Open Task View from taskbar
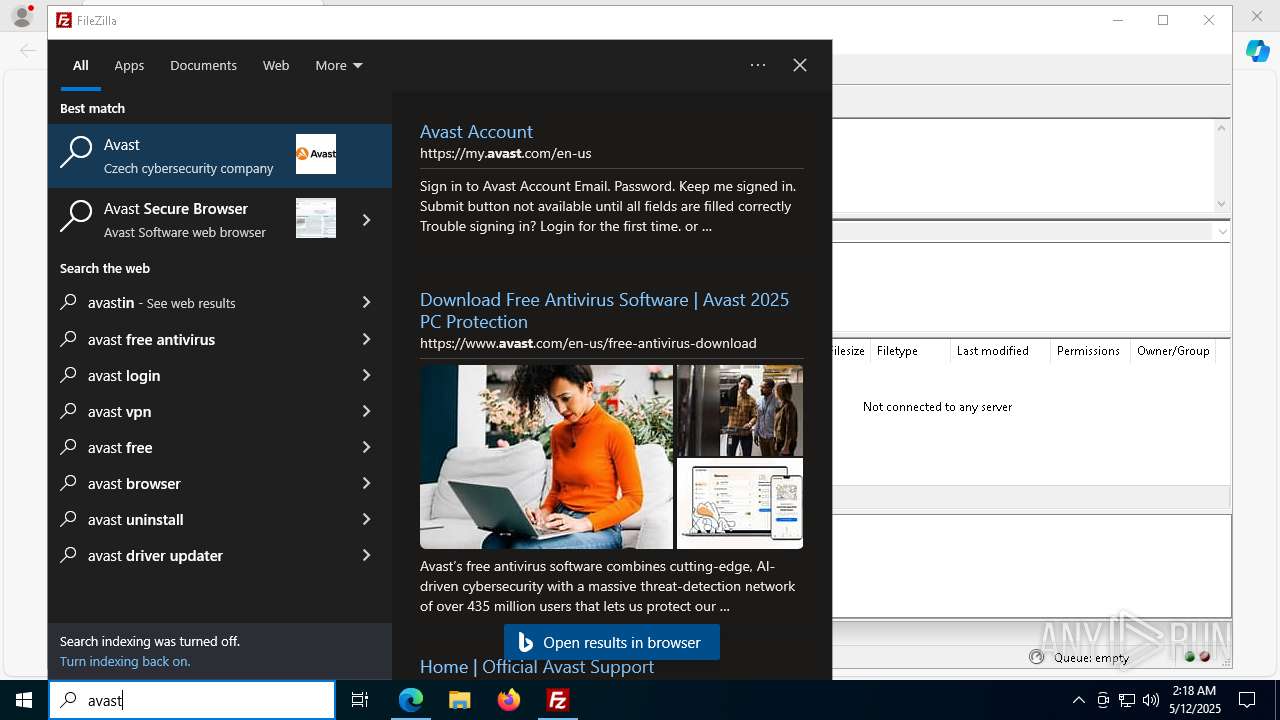The image size is (1280, 720). point(360,700)
